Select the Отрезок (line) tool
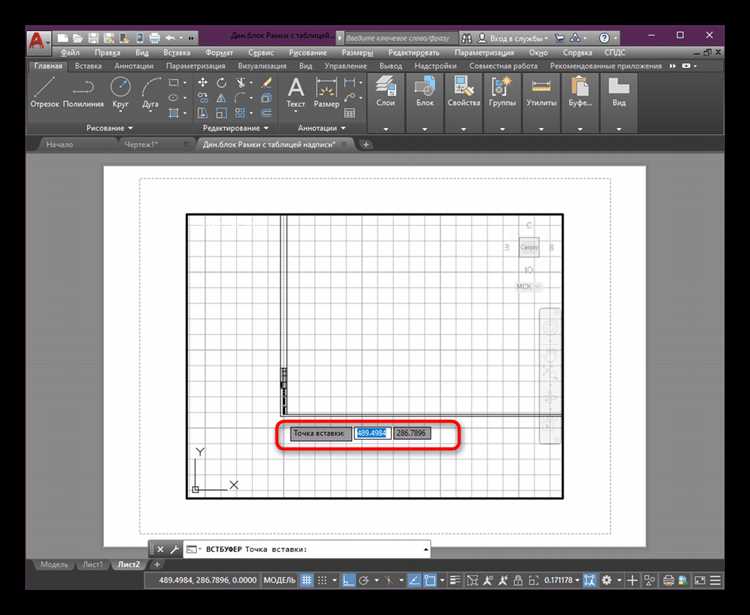The height and width of the screenshot is (615, 750). tap(44, 93)
